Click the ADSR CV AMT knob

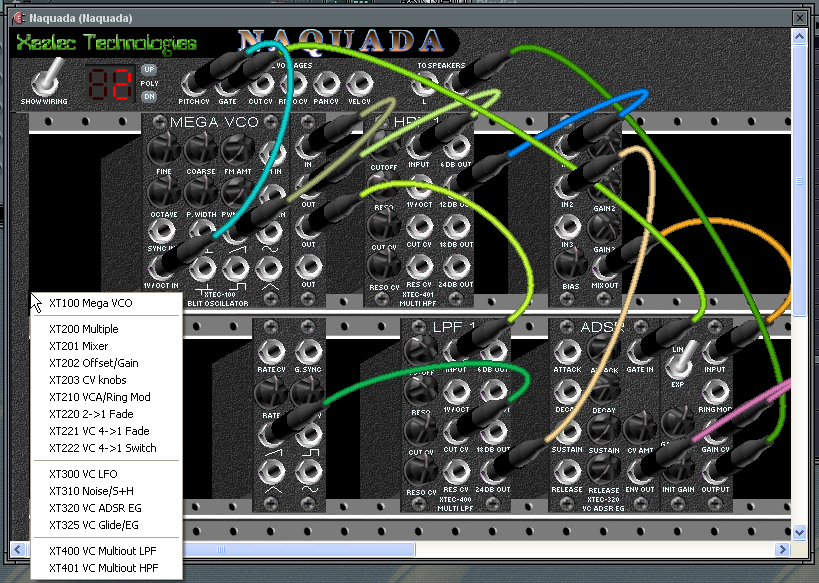[640, 428]
